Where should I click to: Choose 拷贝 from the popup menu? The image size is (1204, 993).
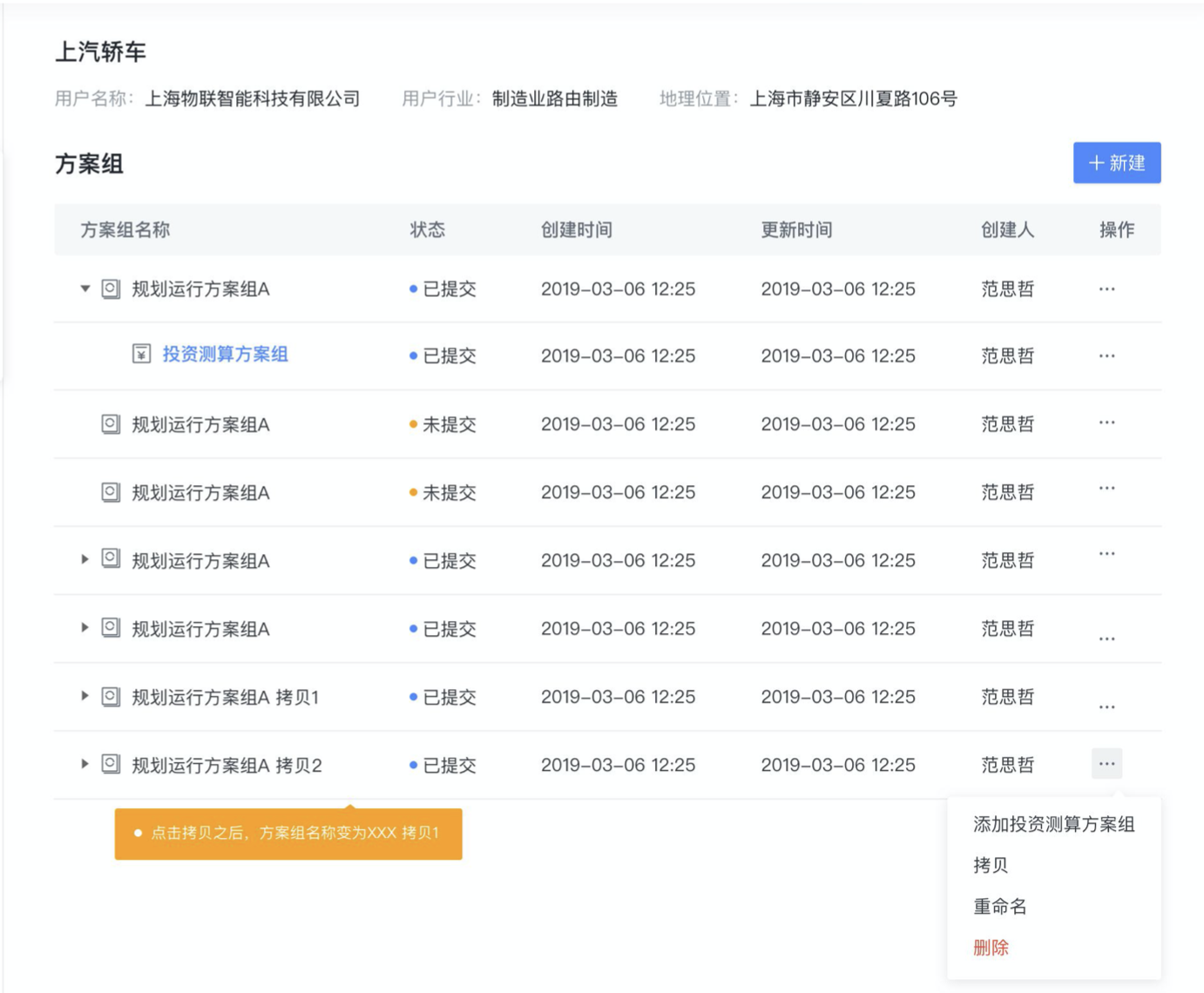coord(991,865)
